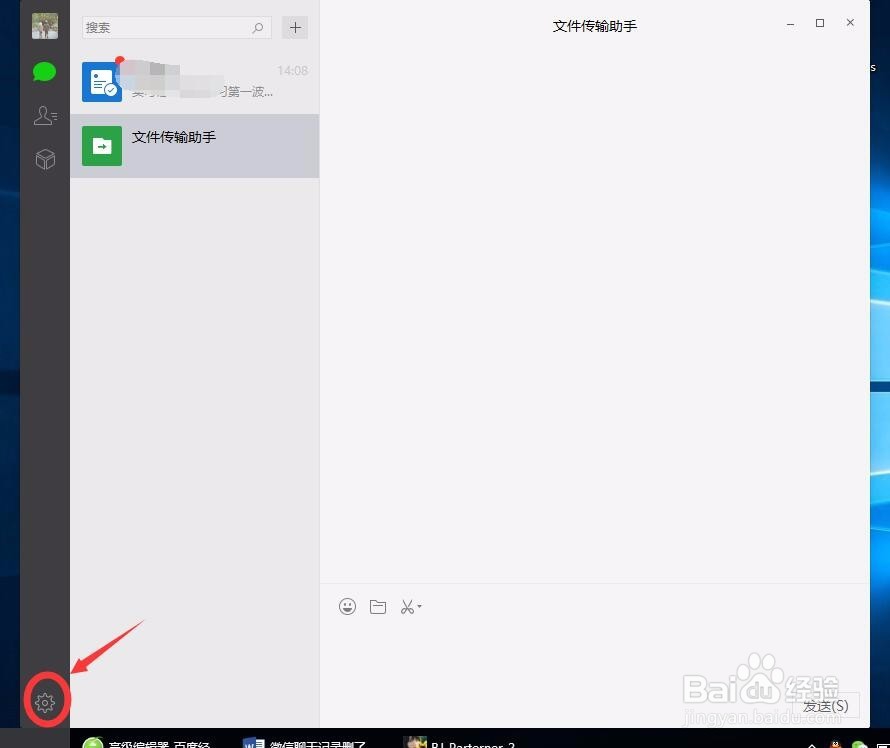Screen dimensions: 890x748
Task: Click the green File Transfer avatar icon
Action: pos(102,146)
